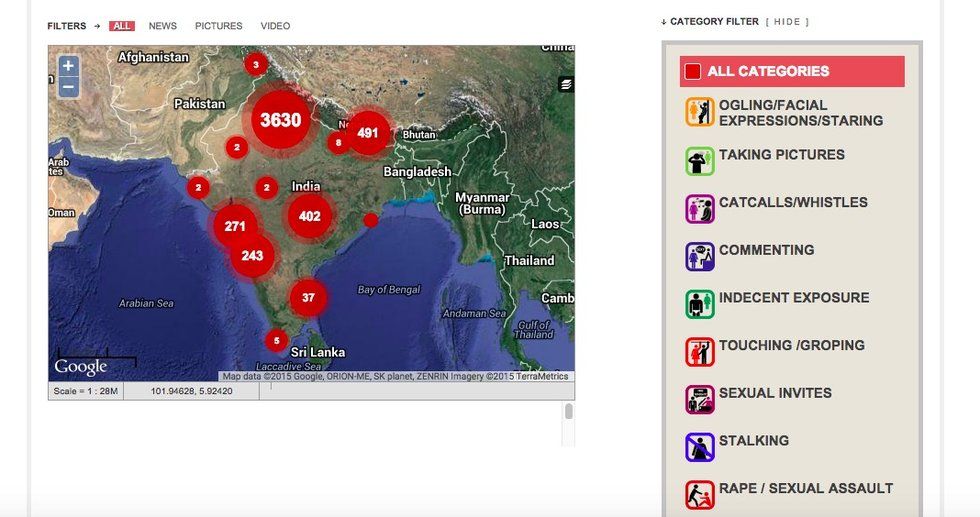The height and width of the screenshot is (517, 980).
Task: Select the Stalking category icon
Action: point(699,447)
